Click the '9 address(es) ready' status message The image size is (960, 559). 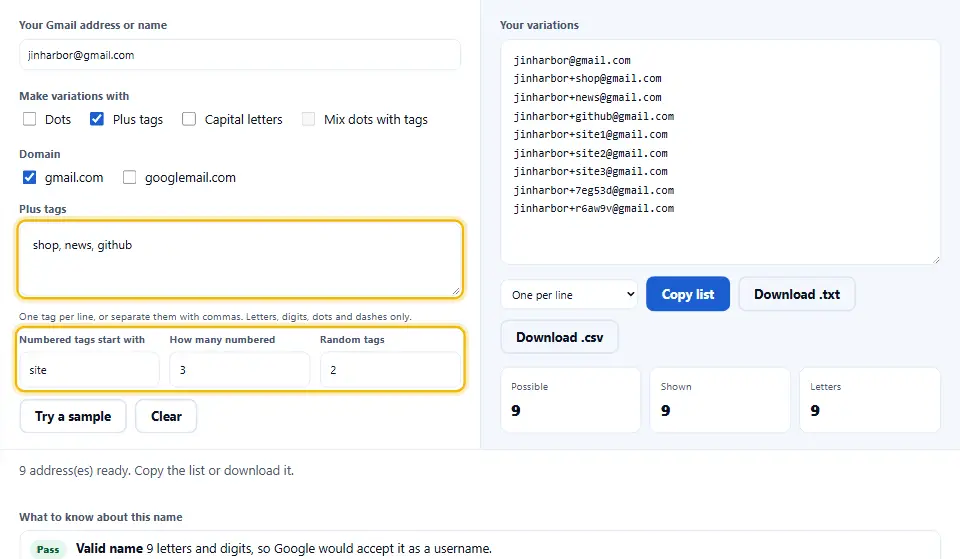pos(156,471)
